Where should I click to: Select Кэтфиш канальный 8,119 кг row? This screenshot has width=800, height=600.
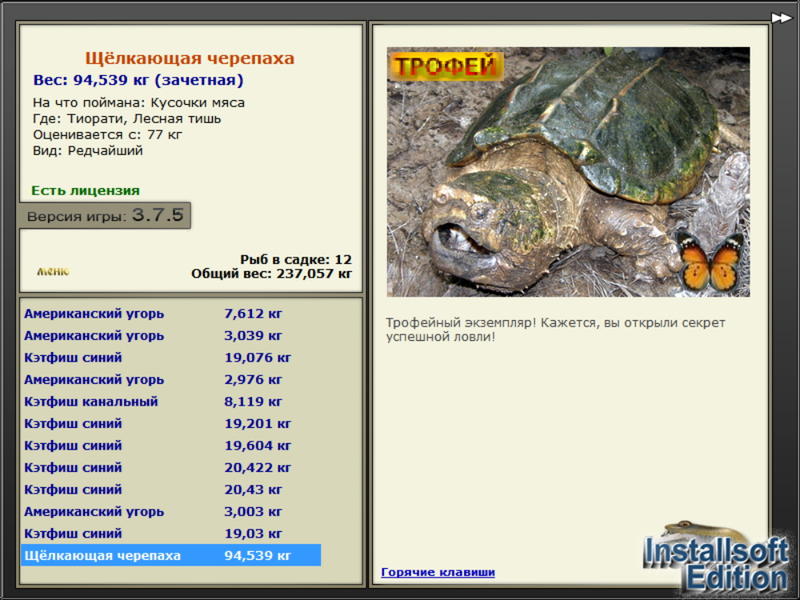tap(171, 402)
